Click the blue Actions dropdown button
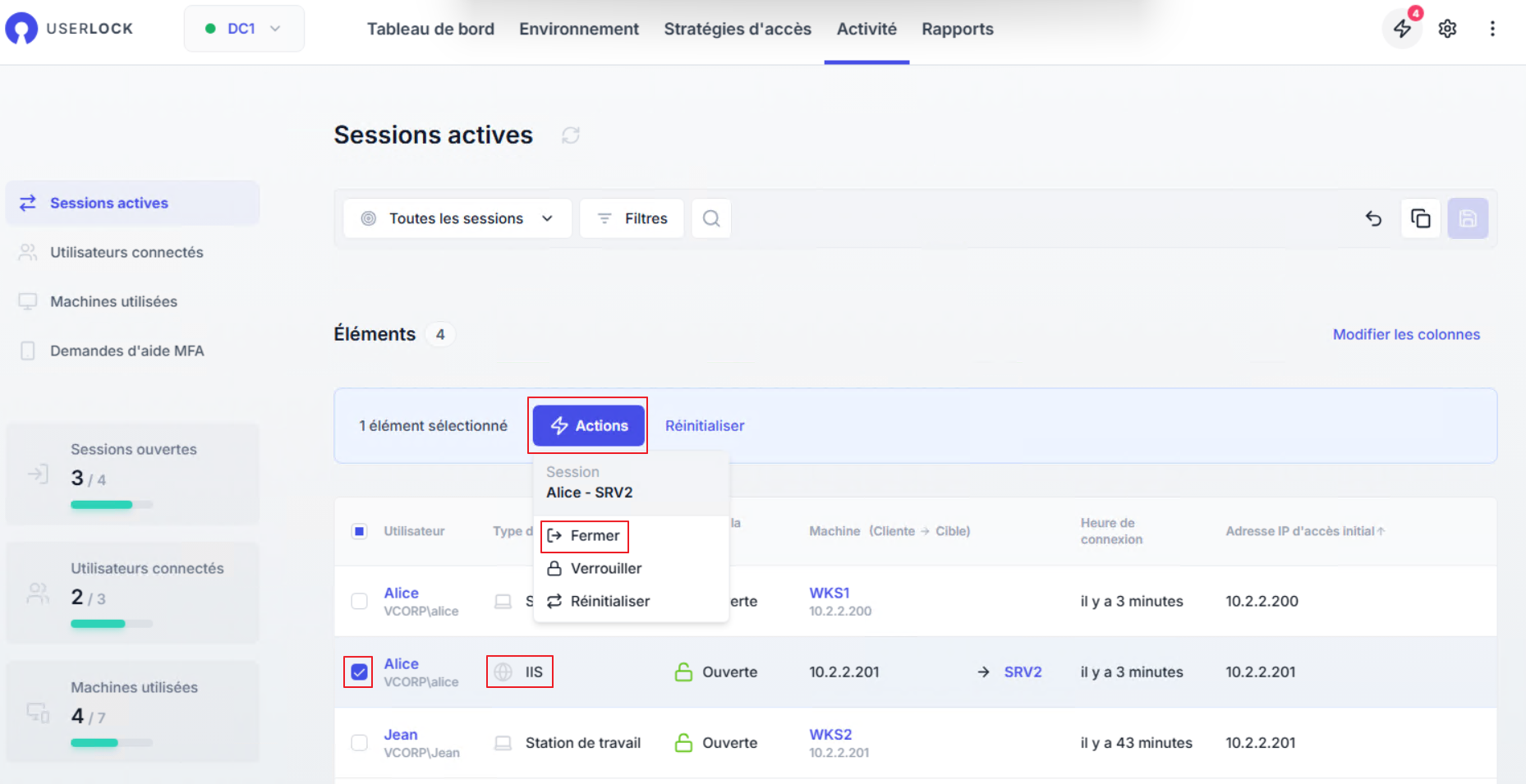Image resolution: width=1526 pixels, height=784 pixels. [588, 425]
